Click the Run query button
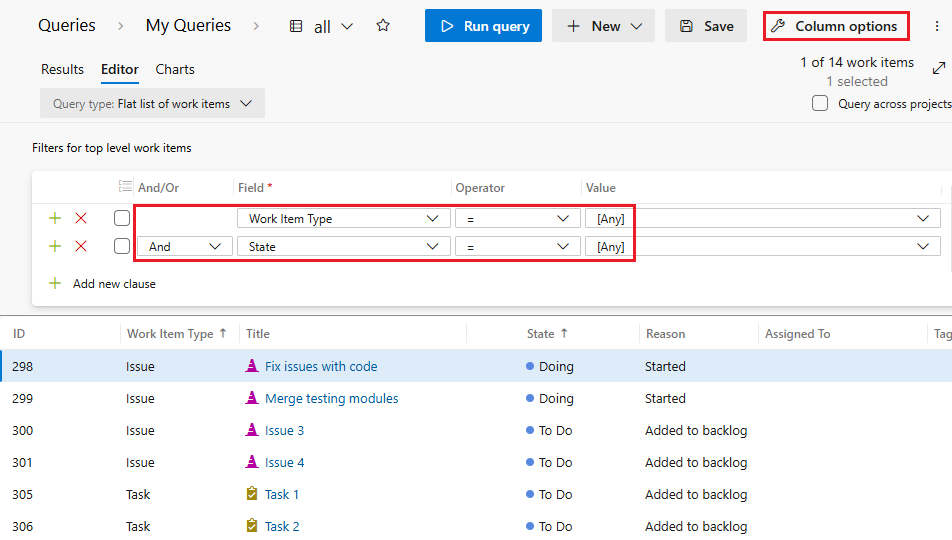The image size is (952, 540). click(483, 26)
